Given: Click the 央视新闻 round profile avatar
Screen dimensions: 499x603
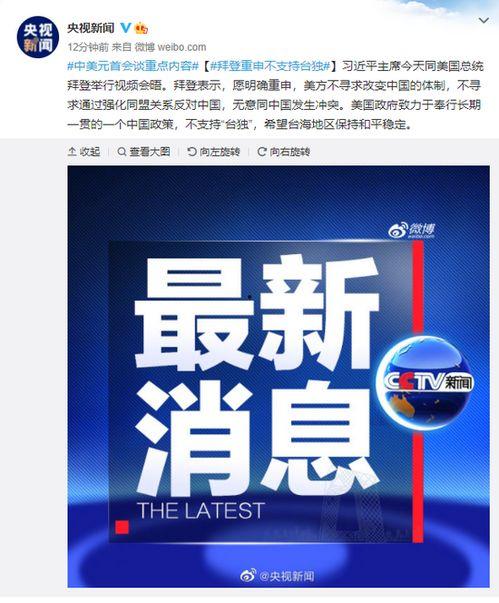Looking at the screenshot, I should coord(37,37).
